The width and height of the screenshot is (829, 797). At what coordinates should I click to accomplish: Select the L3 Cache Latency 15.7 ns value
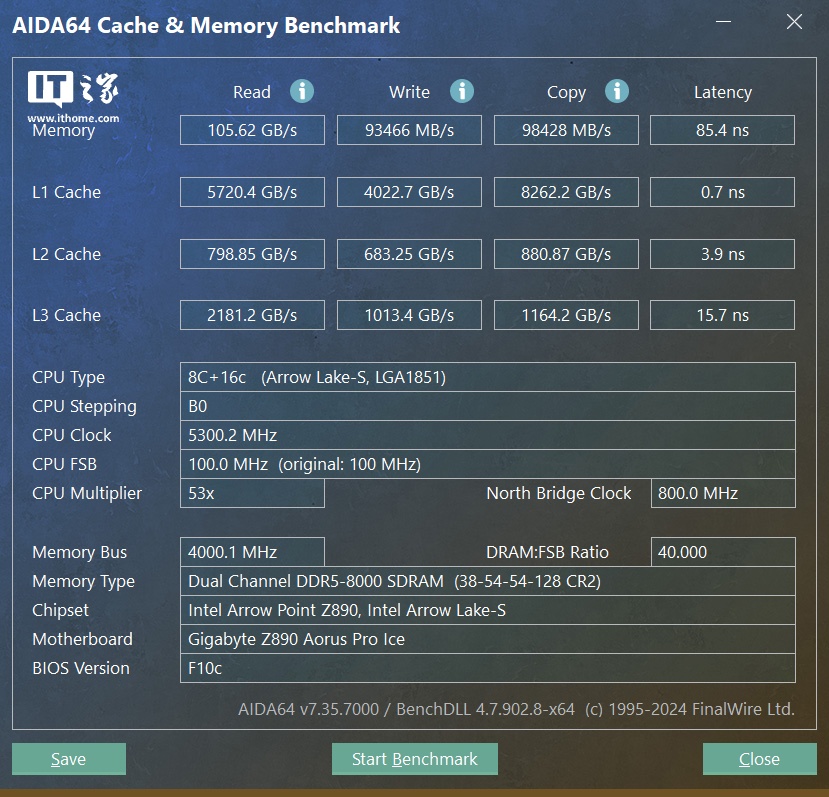click(722, 315)
